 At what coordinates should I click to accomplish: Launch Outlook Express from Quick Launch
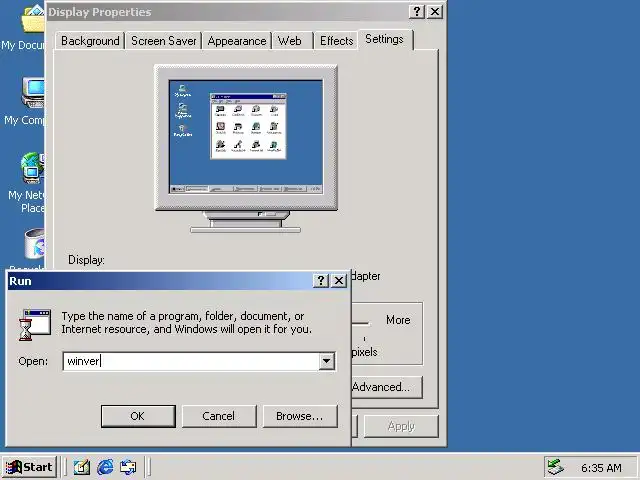(128, 467)
